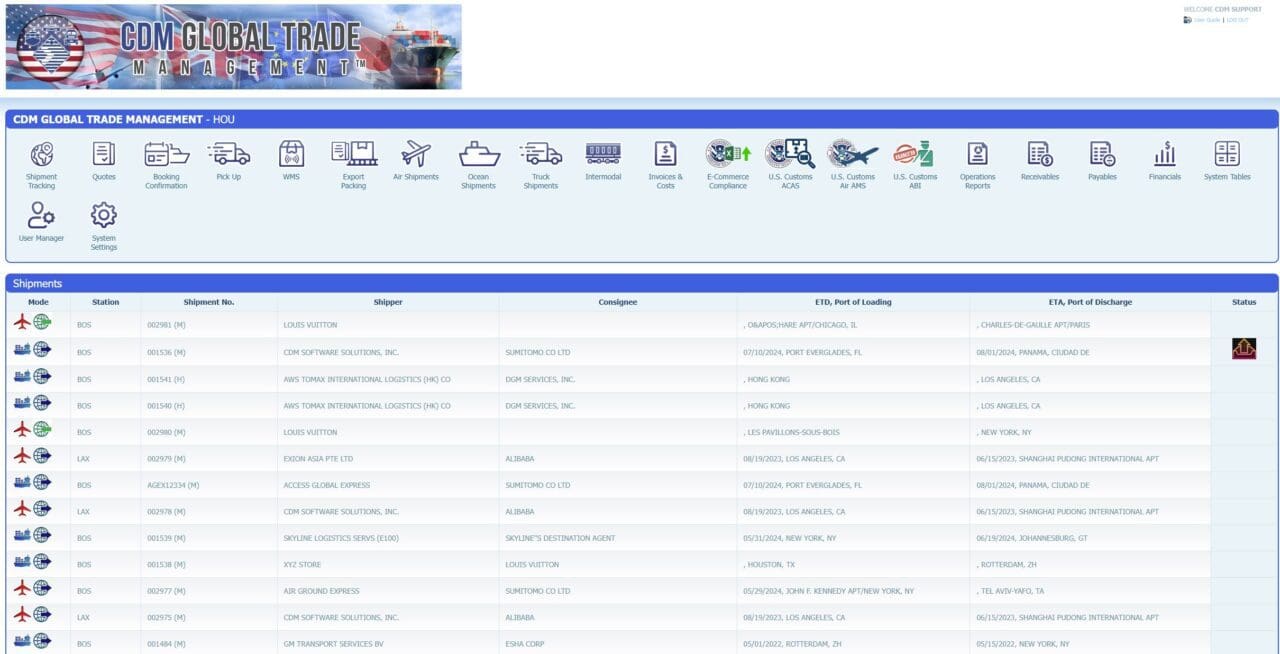Viewport: 1280px width, 654px height.
Task: Open Truck Shipments module
Action: click(540, 165)
